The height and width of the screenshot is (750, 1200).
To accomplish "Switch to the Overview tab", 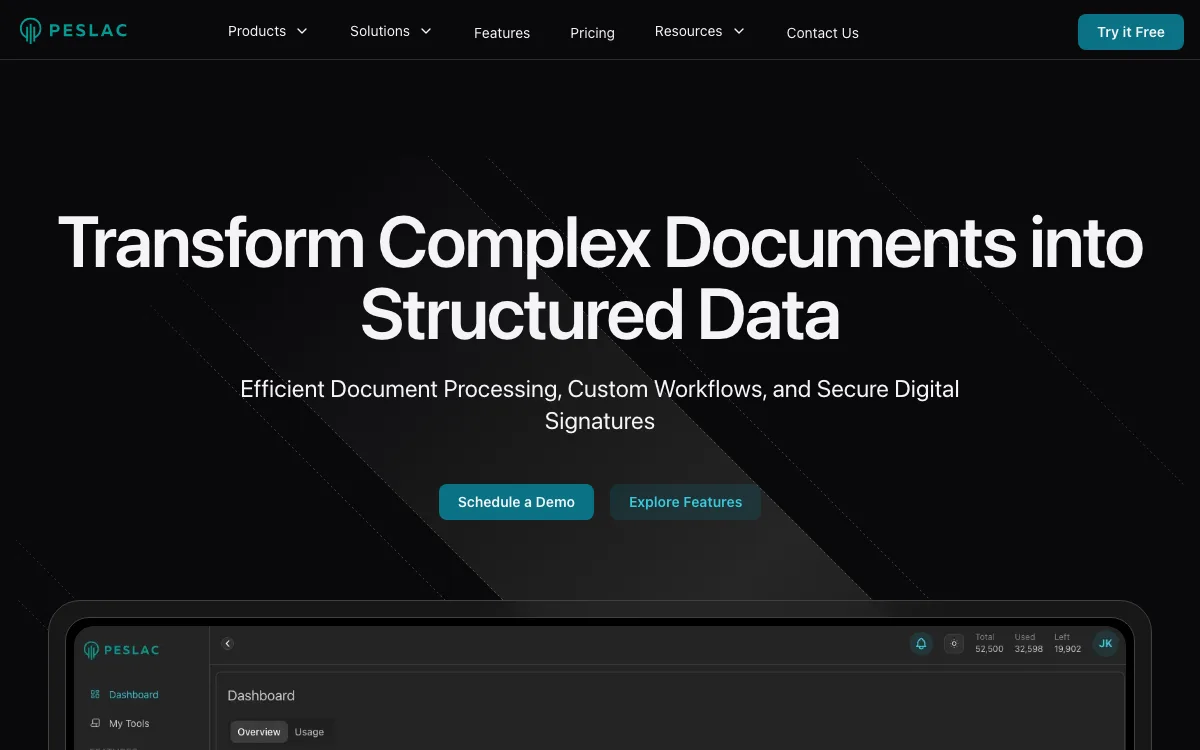I will (x=259, y=732).
